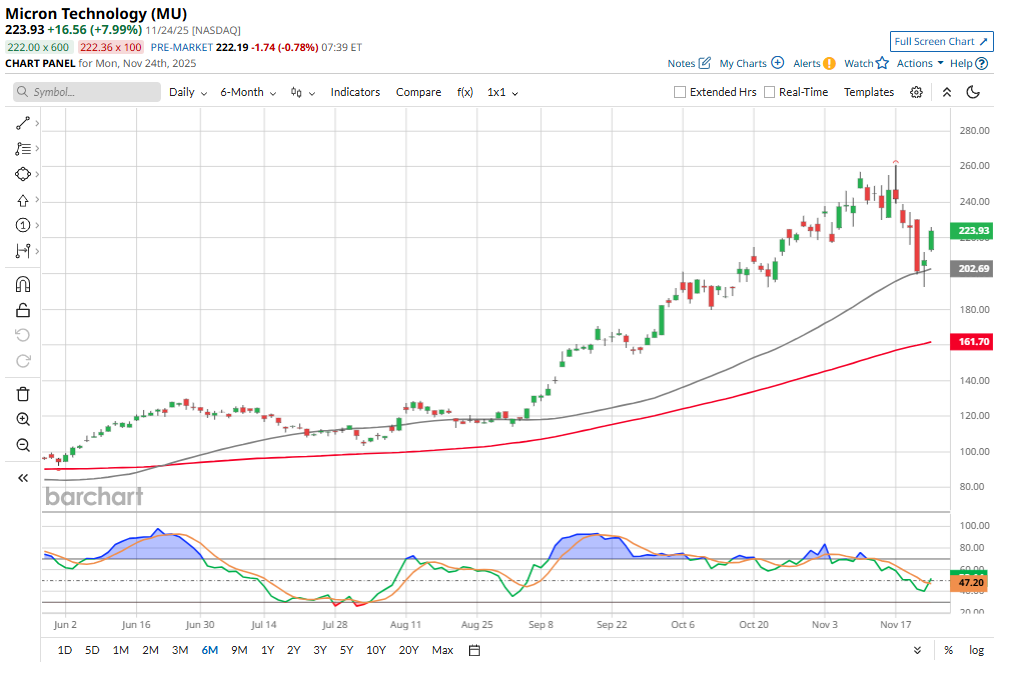Open the Daily frequency dropdown

click(187, 92)
